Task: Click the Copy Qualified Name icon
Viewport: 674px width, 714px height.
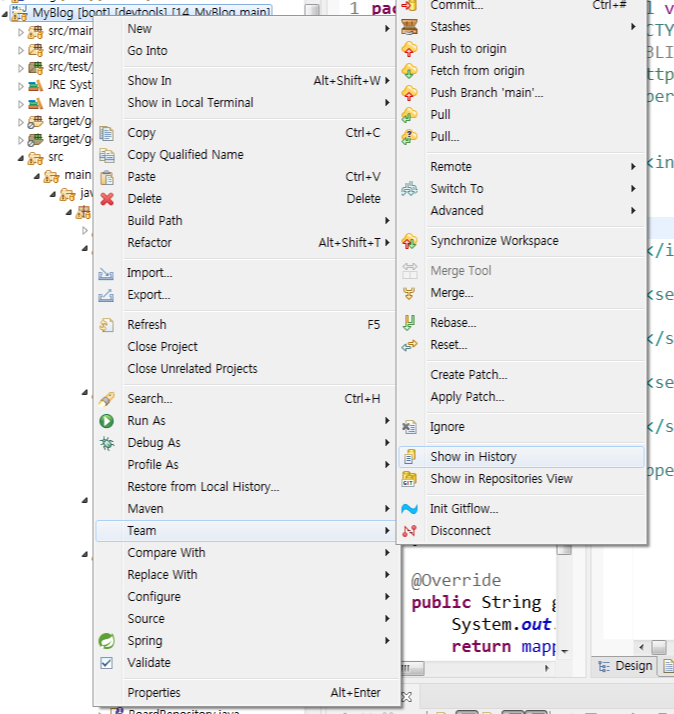Action: point(107,155)
